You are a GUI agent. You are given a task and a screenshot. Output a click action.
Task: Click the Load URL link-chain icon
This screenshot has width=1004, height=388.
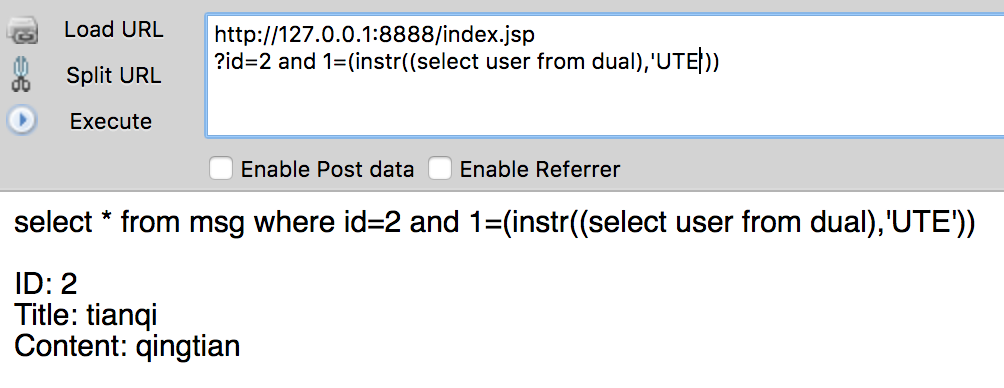[x=22, y=31]
